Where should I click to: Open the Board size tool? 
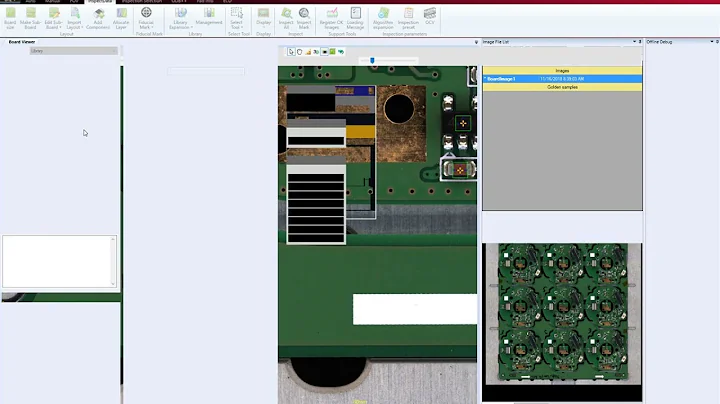pyautogui.click(x=10, y=18)
